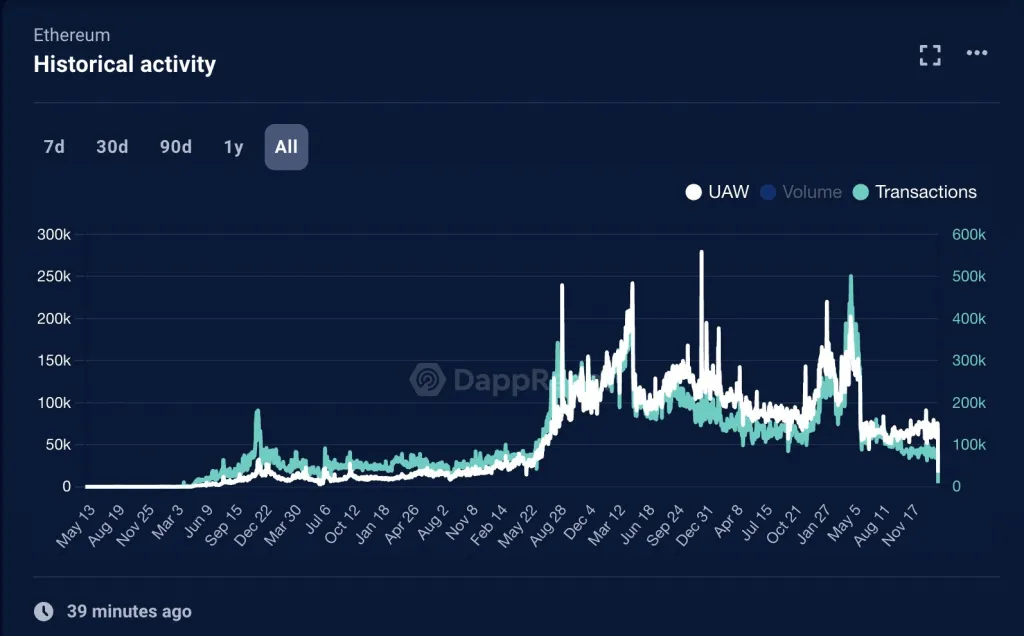Click the DappRadar watermark logo
The image size is (1024, 636).
(x=426, y=379)
